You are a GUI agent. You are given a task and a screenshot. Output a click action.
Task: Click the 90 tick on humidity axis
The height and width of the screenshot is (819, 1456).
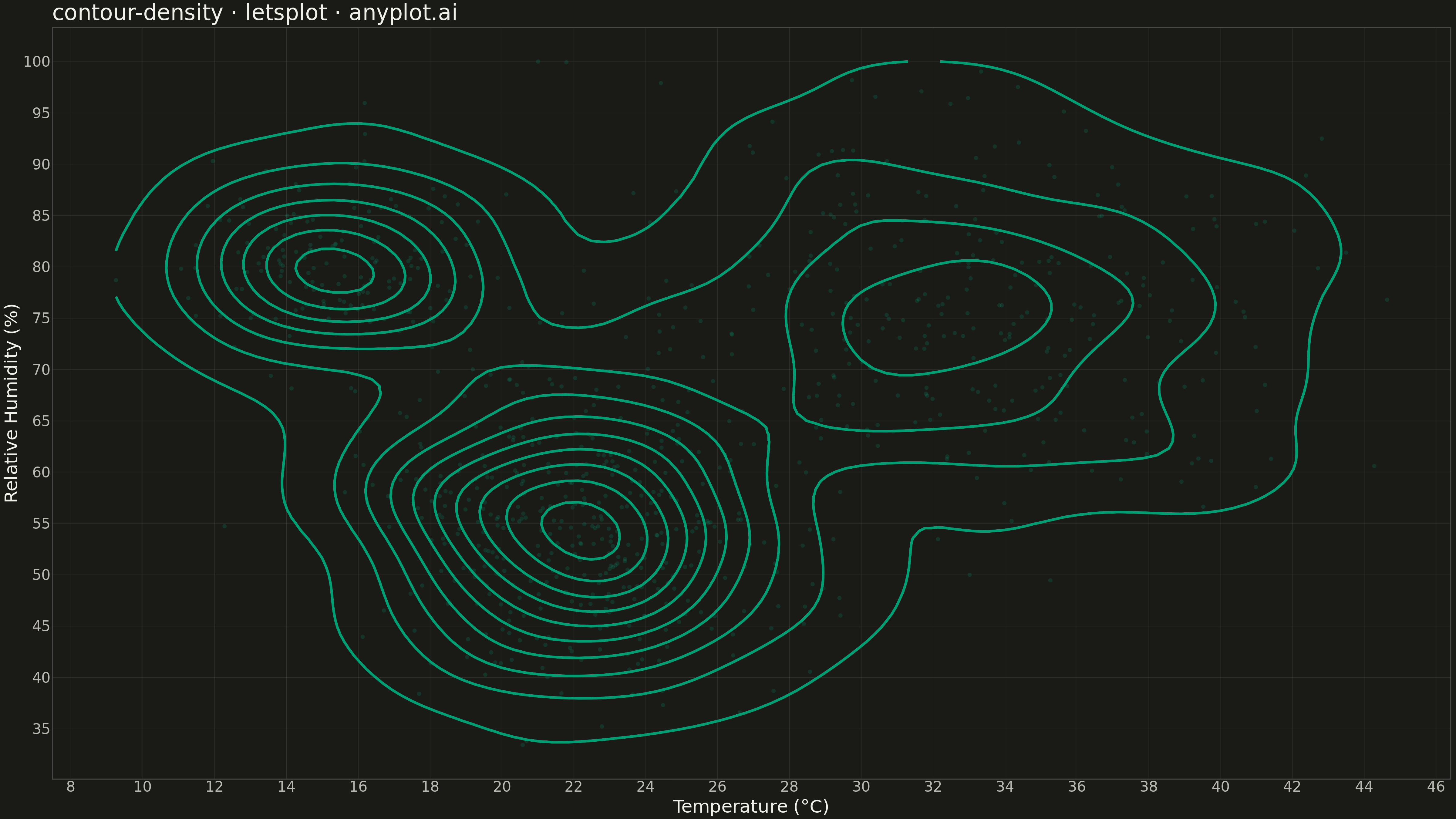tap(41, 164)
